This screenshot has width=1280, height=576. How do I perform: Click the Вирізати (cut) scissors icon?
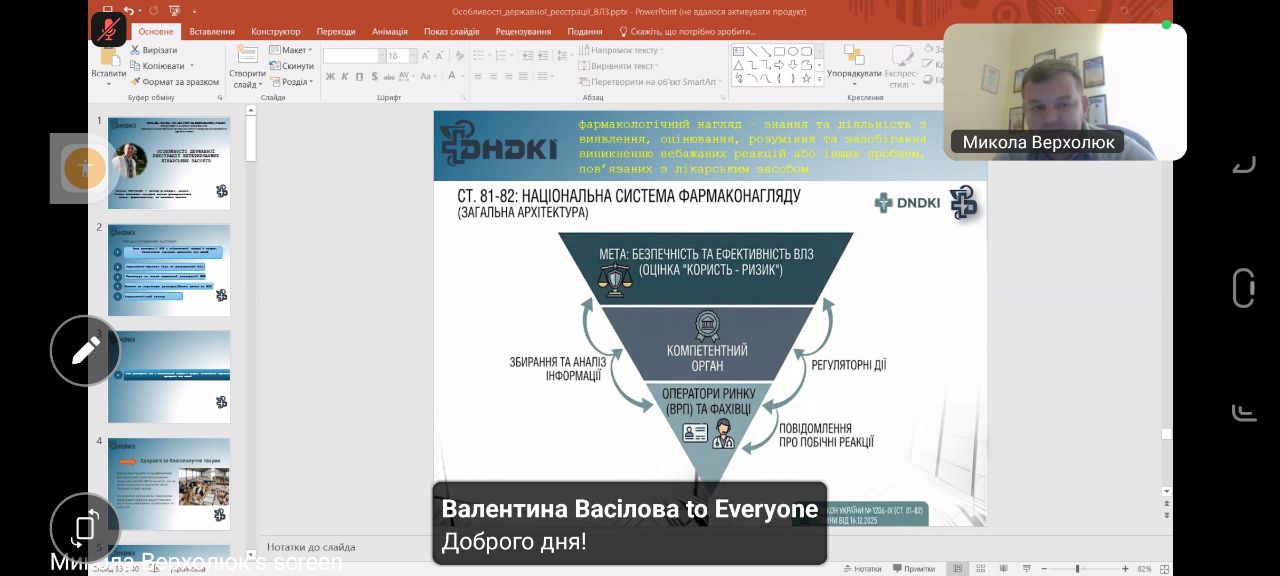point(135,50)
